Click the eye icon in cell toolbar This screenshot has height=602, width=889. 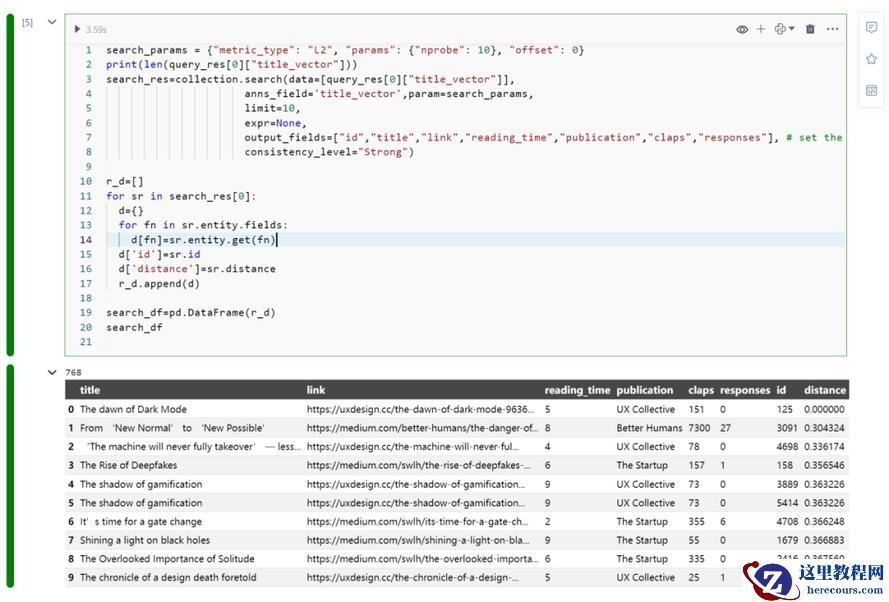[x=742, y=29]
